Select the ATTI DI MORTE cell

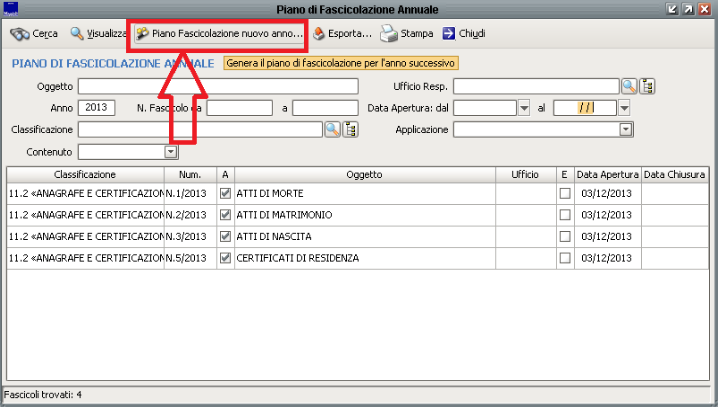[x=364, y=193]
